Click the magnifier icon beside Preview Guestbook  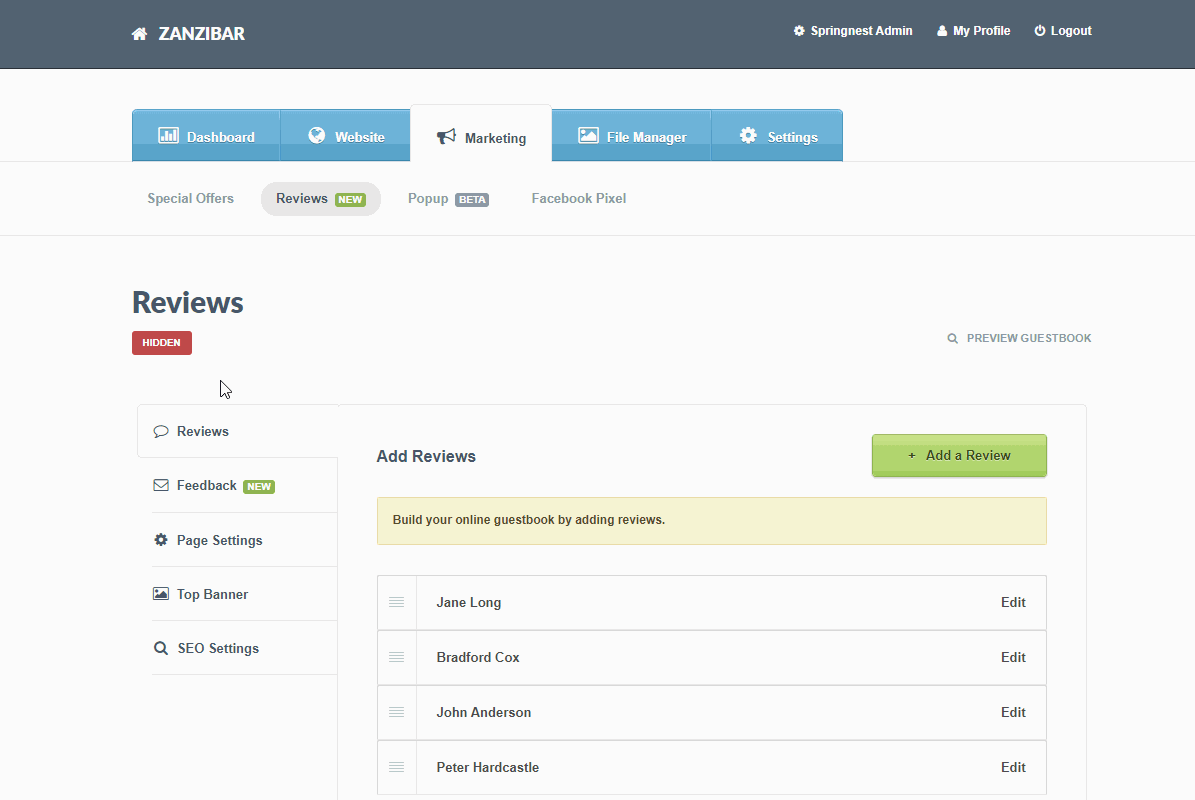coord(953,339)
